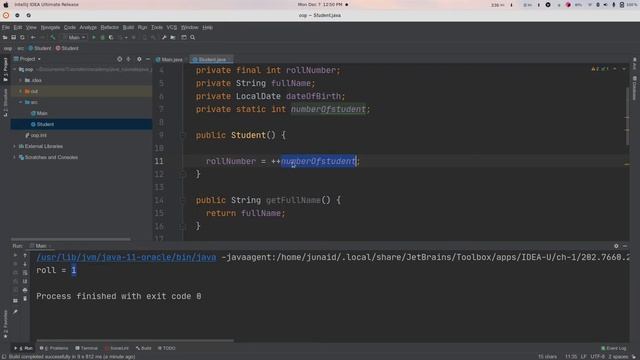The image size is (640, 360).
Task: Click the constructor fold marker on line 9
Action: tap(182, 135)
